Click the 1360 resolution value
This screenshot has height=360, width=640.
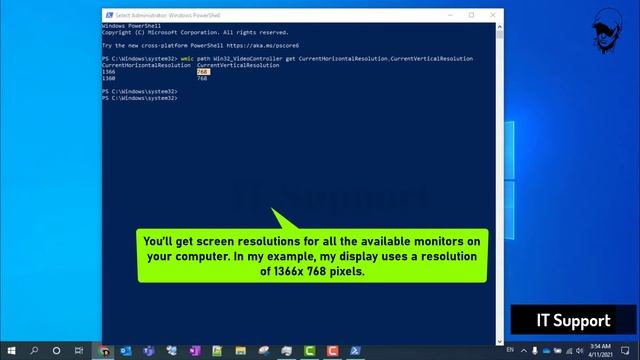pyautogui.click(x=109, y=78)
